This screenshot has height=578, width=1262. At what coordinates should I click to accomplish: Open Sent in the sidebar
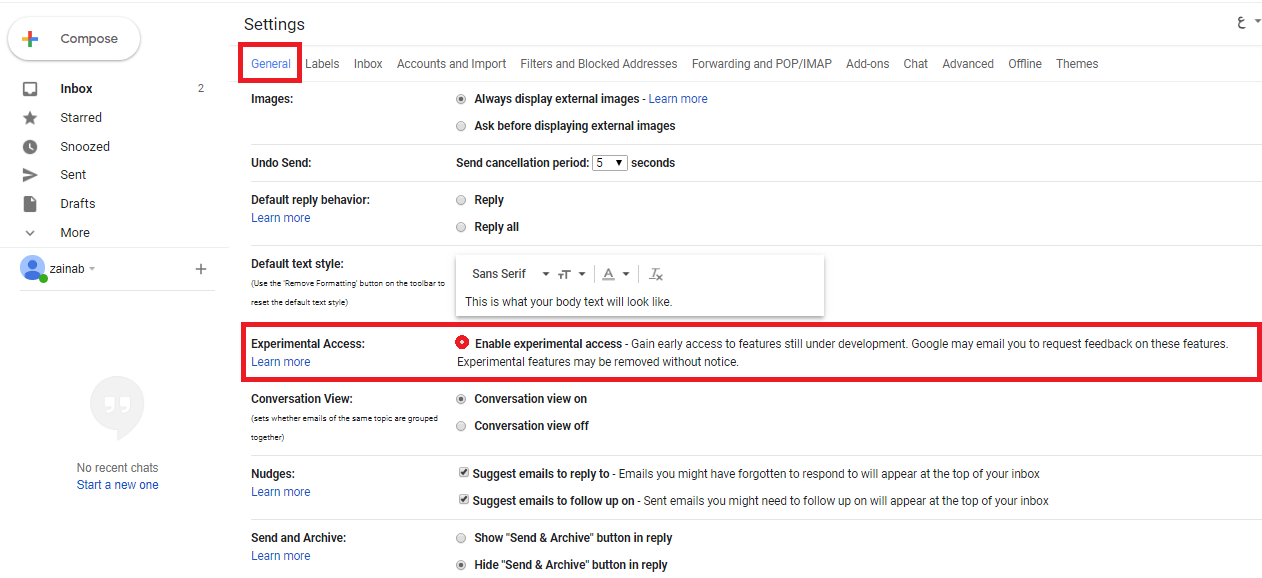pyautogui.click(x=73, y=175)
